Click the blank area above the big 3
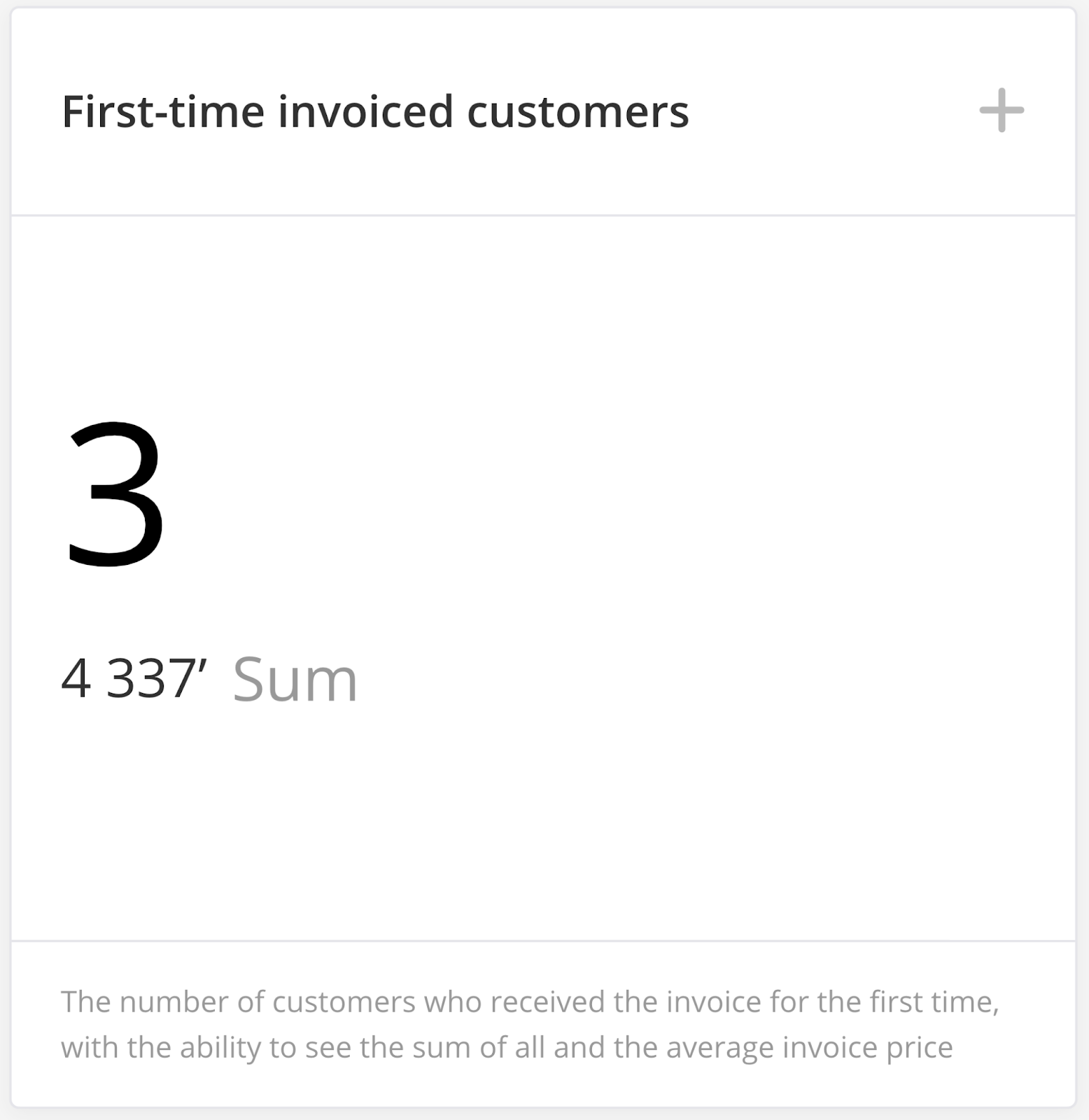This screenshot has height=1120, width=1089. tap(543, 315)
